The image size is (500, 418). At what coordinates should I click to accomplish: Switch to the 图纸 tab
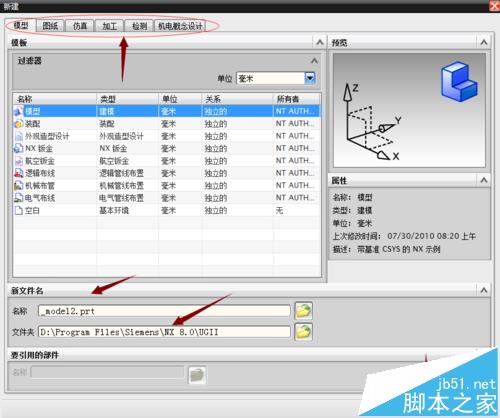[x=50, y=26]
